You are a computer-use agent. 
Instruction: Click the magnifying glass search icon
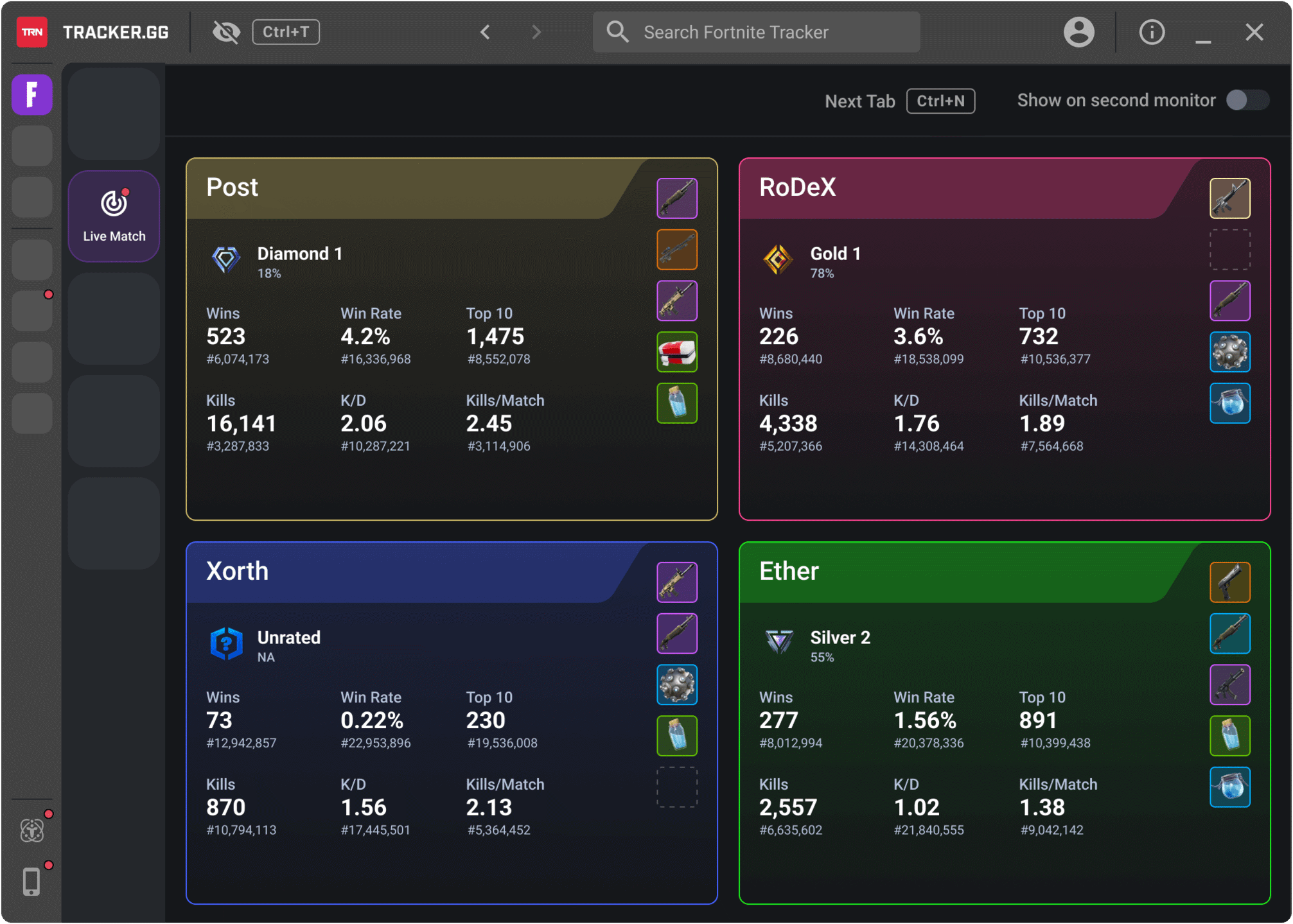pyautogui.click(x=618, y=32)
